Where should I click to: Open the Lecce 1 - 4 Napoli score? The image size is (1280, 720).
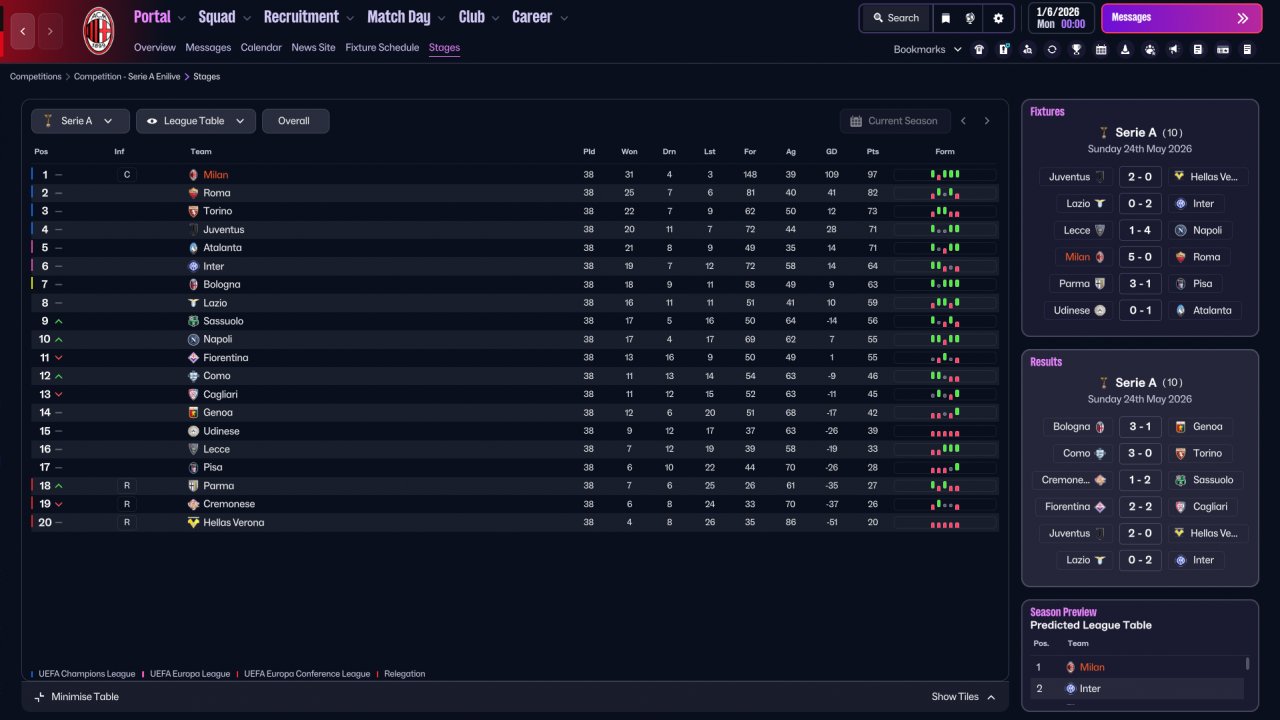tap(1140, 230)
